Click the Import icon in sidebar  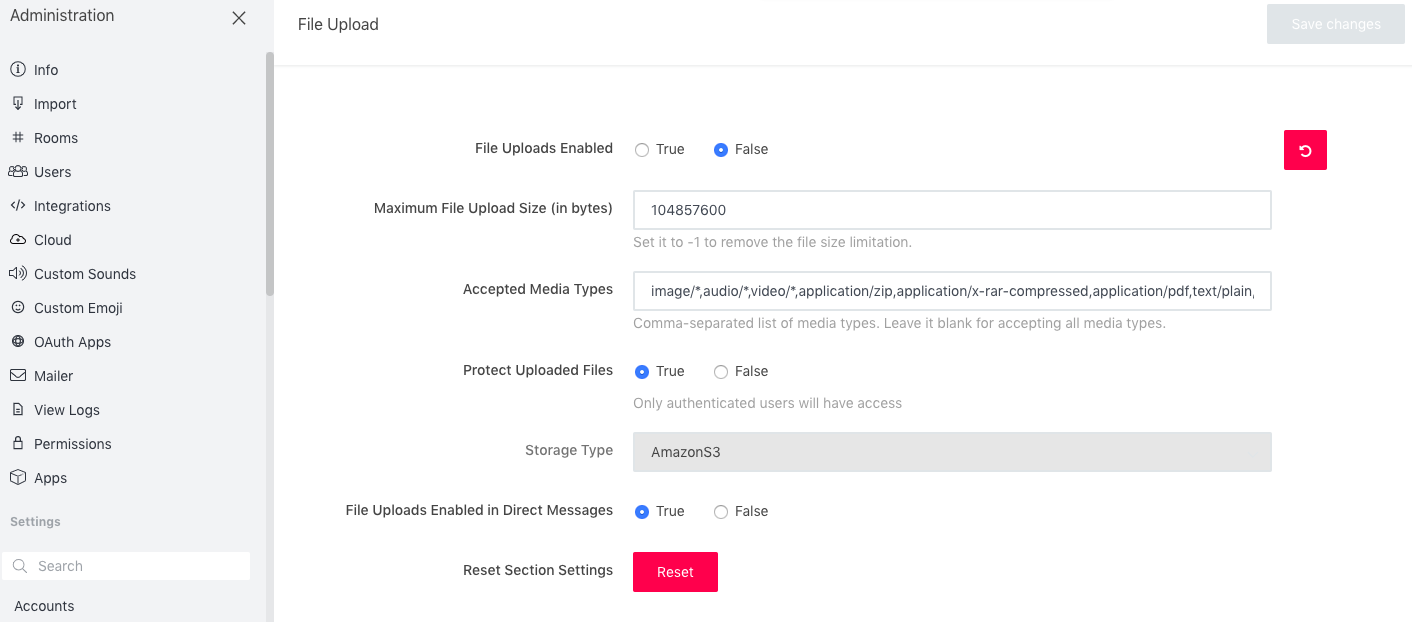click(17, 103)
